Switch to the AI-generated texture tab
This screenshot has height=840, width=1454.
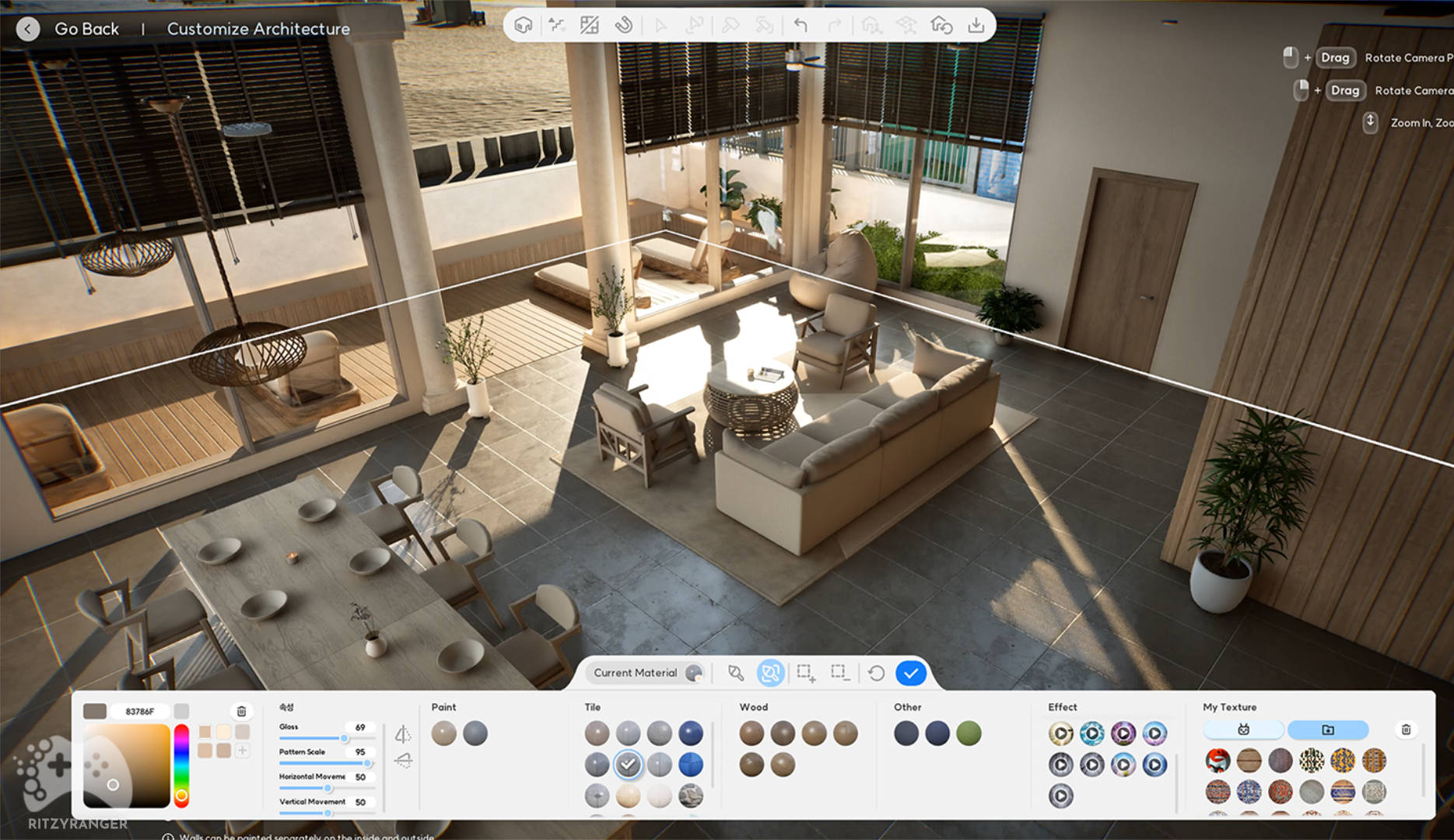(x=1243, y=730)
